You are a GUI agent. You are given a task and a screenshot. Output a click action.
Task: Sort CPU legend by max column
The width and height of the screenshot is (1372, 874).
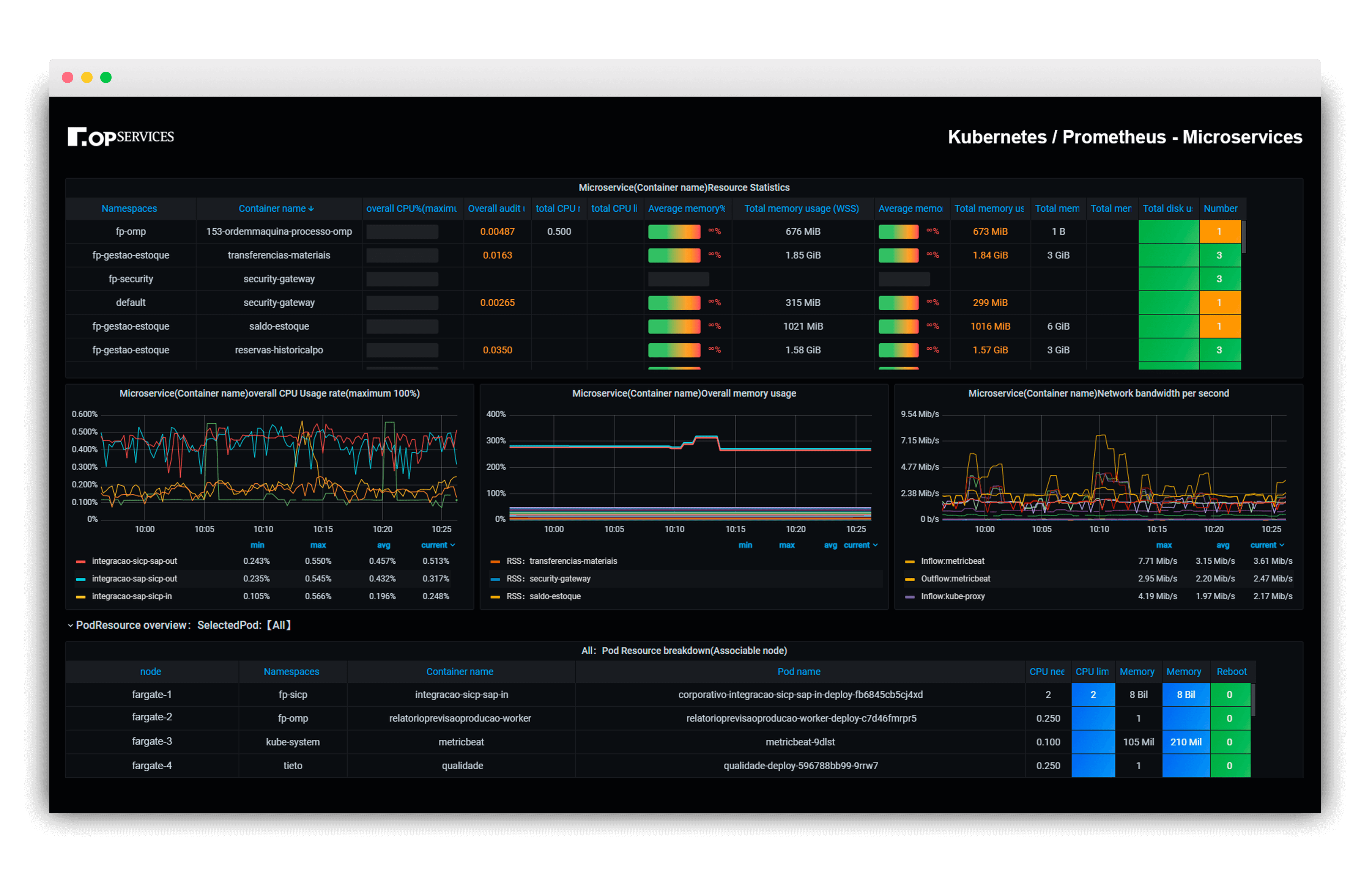(x=318, y=545)
